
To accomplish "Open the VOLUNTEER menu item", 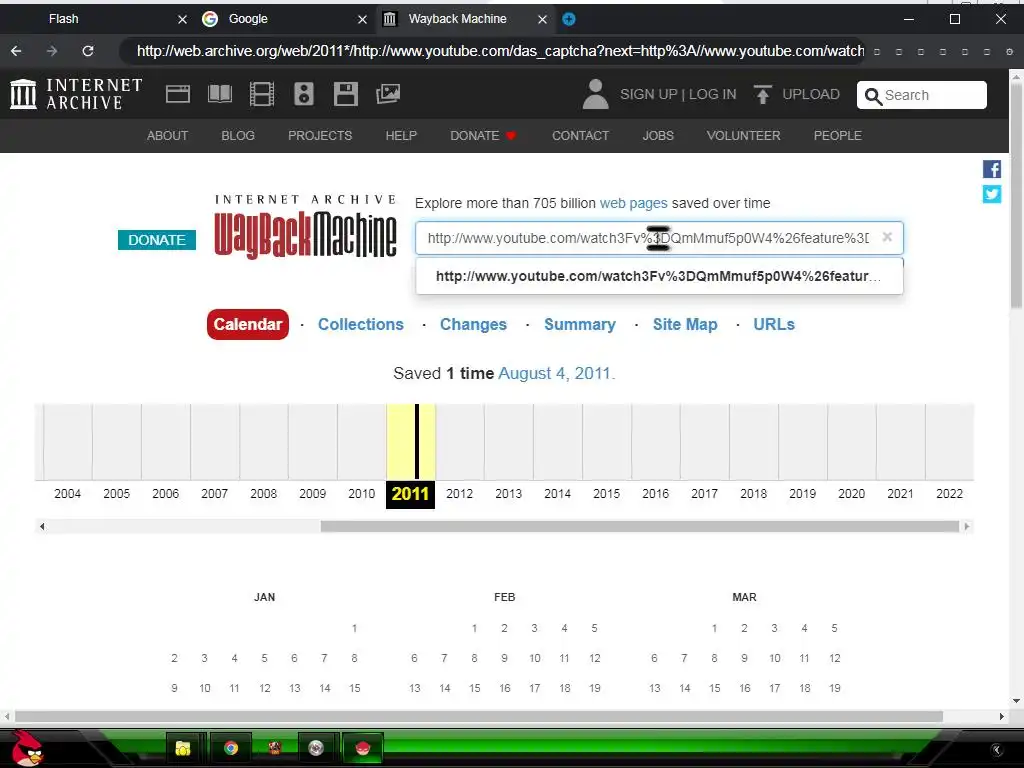I will (x=743, y=136).
